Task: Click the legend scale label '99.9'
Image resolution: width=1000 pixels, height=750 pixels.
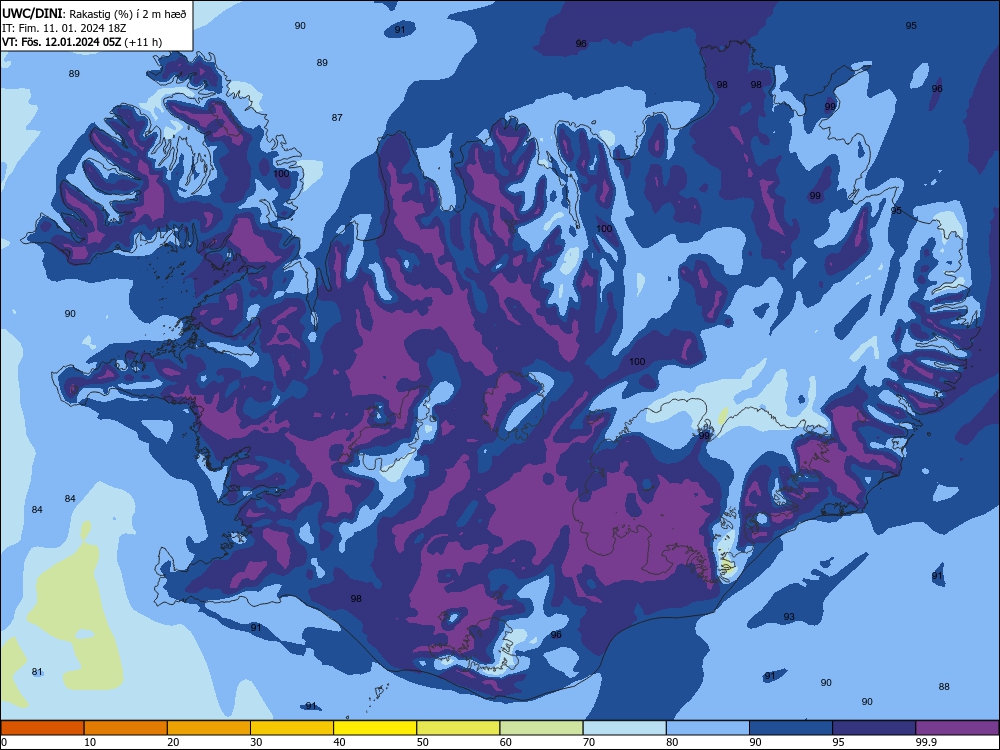Action: 926,742
